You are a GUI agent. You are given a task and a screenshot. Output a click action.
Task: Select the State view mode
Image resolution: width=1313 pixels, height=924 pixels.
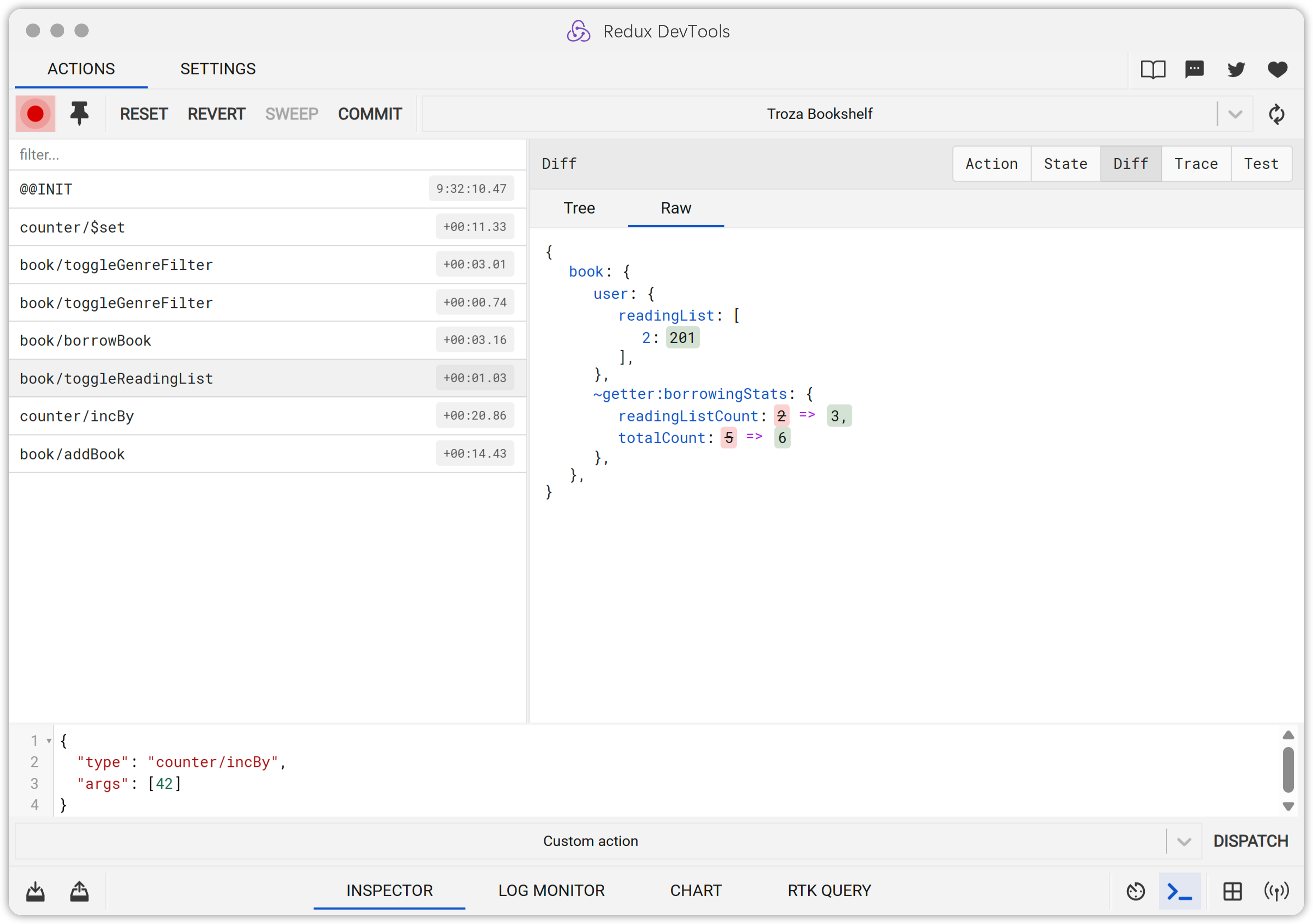coord(1065,163)
